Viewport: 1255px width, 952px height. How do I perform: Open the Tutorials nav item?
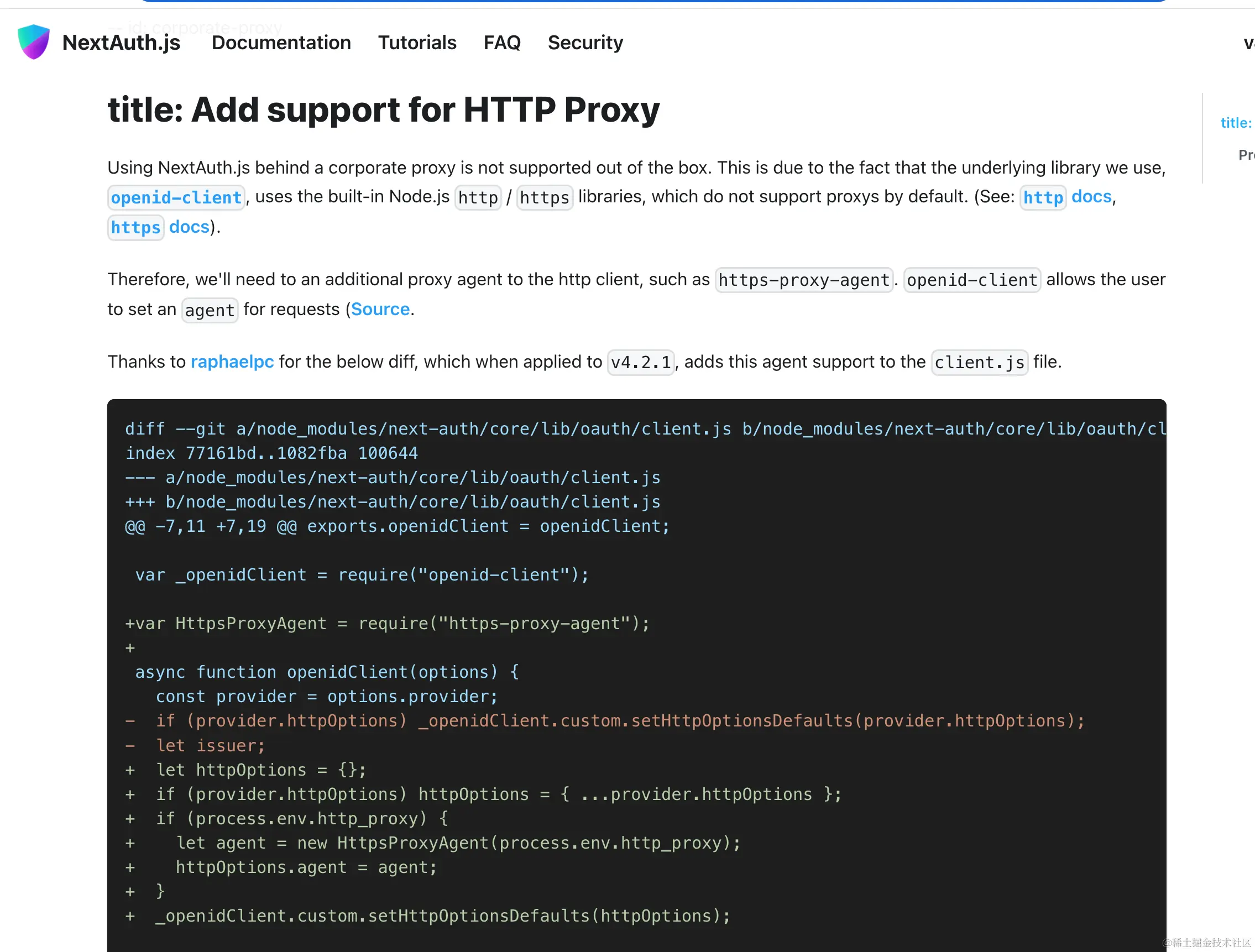tap(417, 43)
